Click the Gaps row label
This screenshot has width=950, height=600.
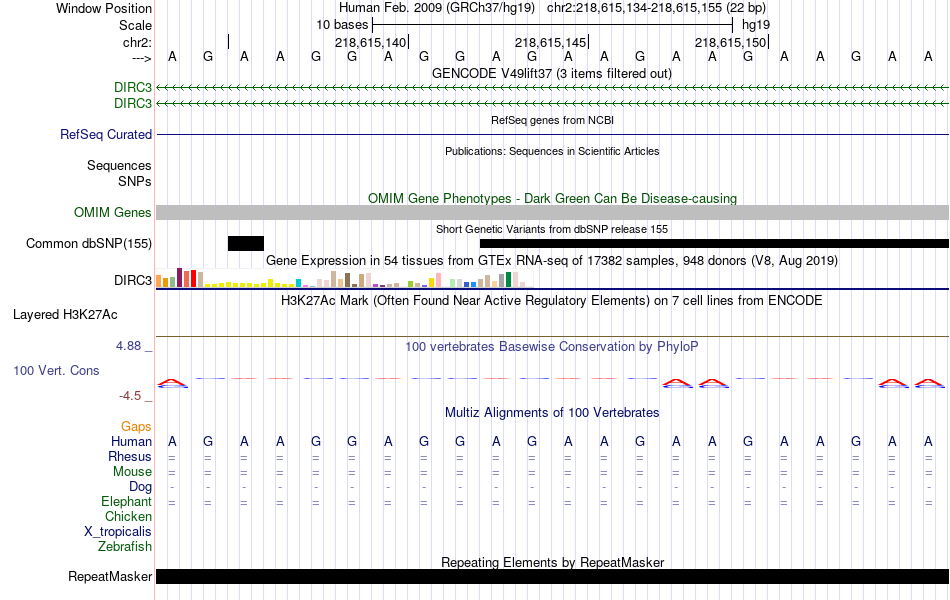tap(136, 427)
